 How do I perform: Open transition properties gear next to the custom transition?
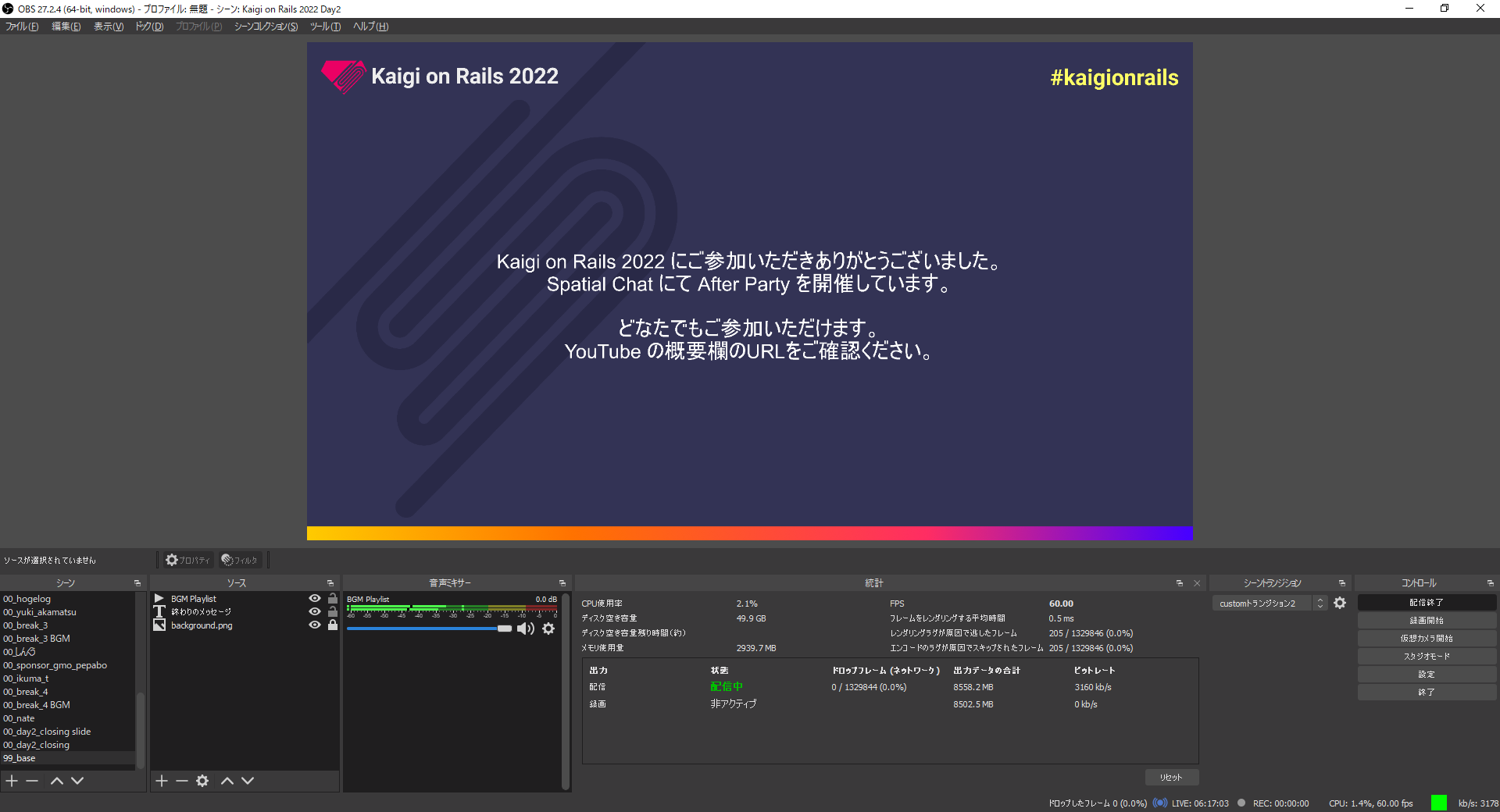pos(1340,604)
